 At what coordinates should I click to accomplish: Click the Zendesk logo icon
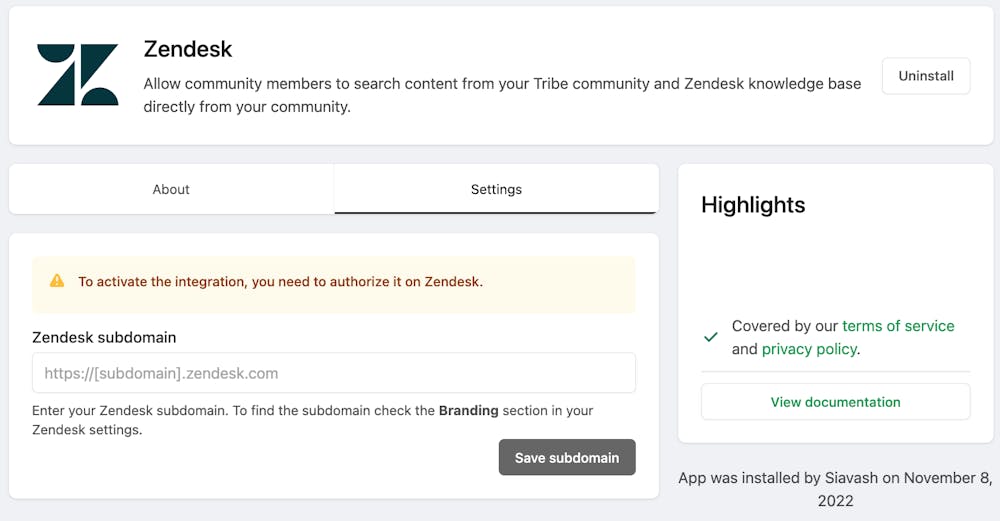pyautogui.click(x=78, y=75)
